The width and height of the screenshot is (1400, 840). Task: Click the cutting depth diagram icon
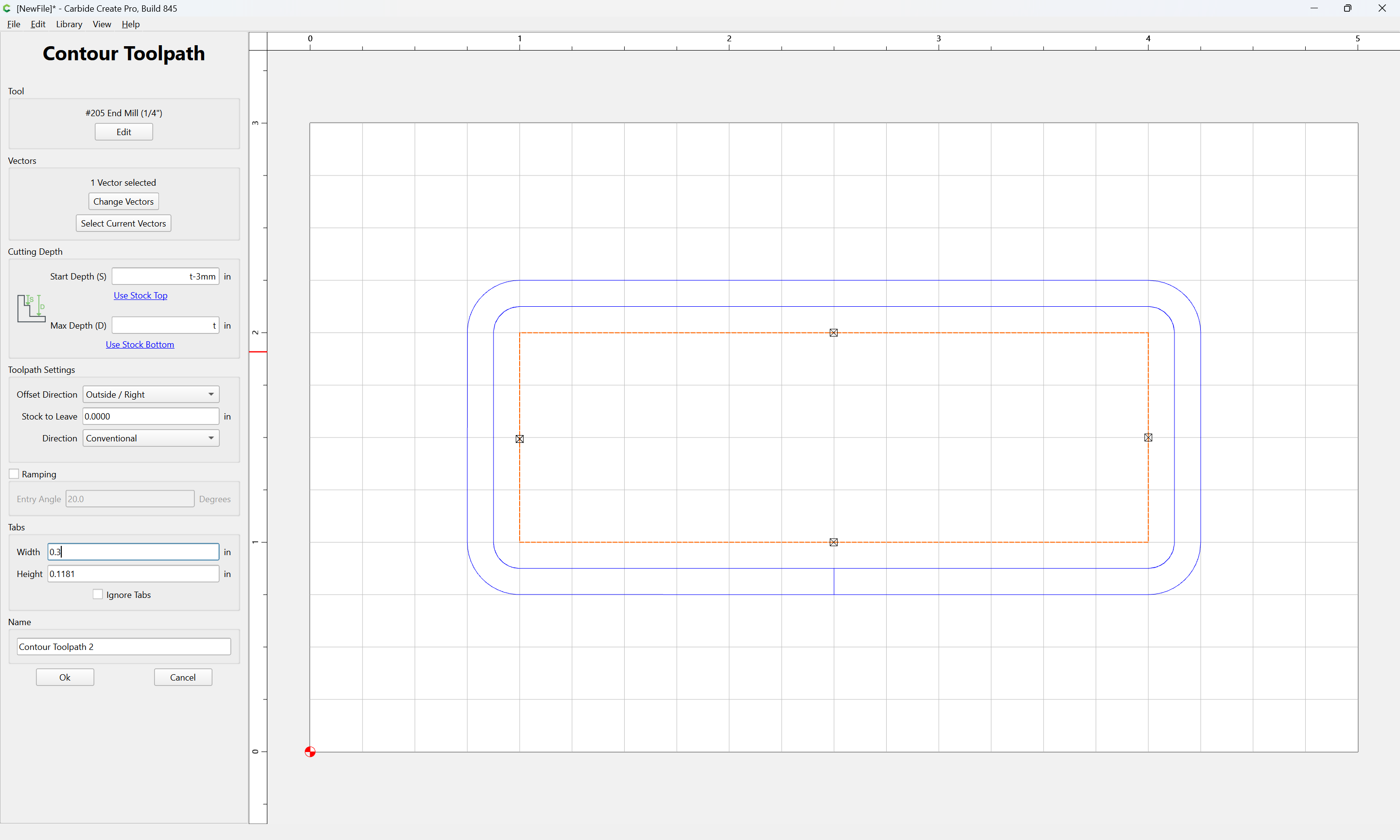pos(31,309)
